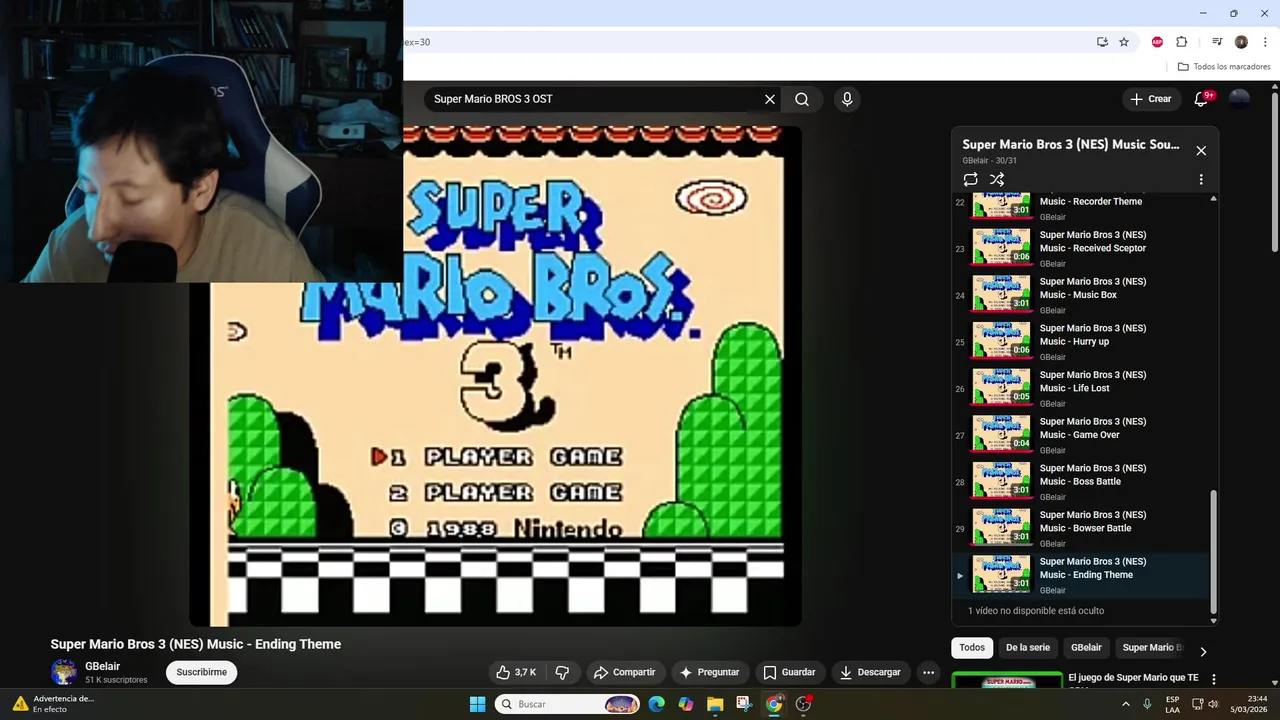
Task: Click the Compartir button
Action: coord(624,672)
